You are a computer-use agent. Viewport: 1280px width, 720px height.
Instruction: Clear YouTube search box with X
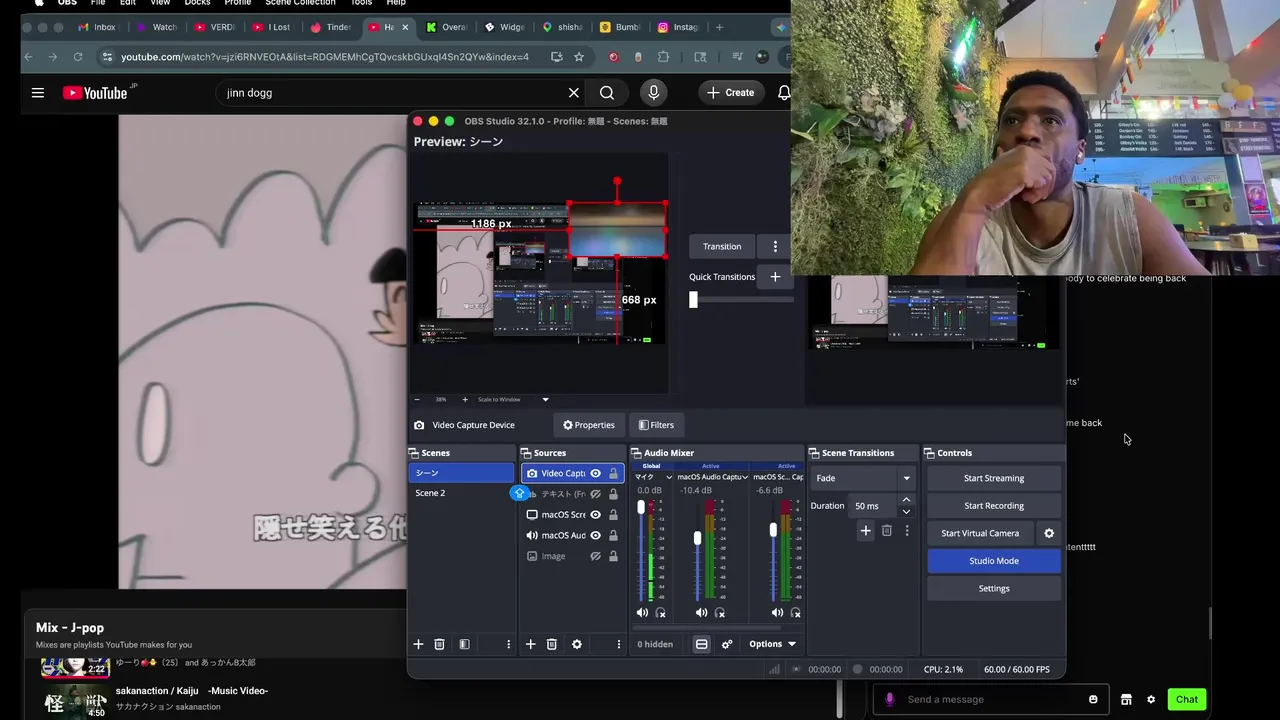(574, 92)
